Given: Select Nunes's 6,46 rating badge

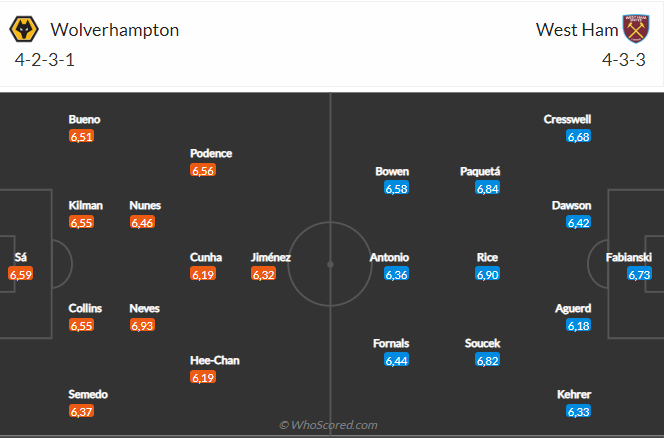Looking at the screenshot, I should [142, 222].
